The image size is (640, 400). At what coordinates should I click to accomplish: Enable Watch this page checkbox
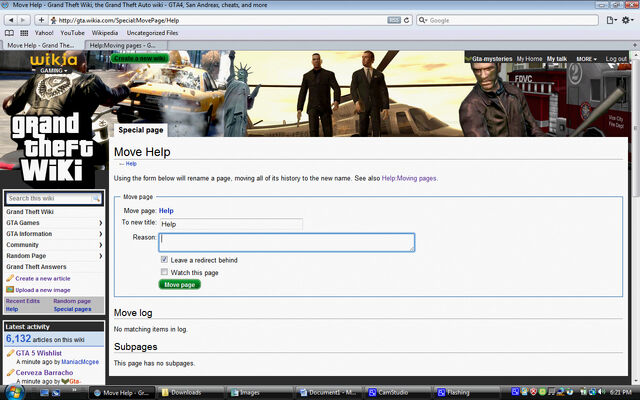click(164, 272)
